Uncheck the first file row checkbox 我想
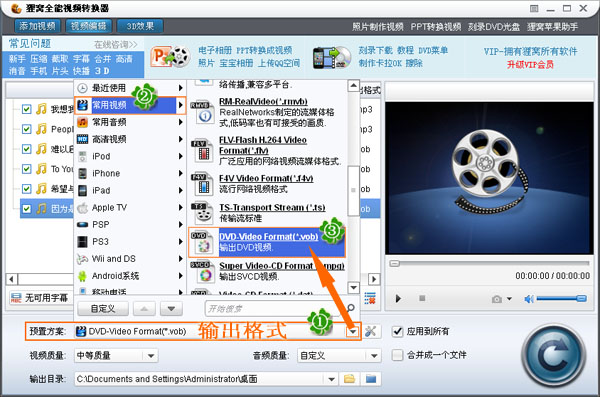Viewport: 600px width, 397px height. [26, 109]
